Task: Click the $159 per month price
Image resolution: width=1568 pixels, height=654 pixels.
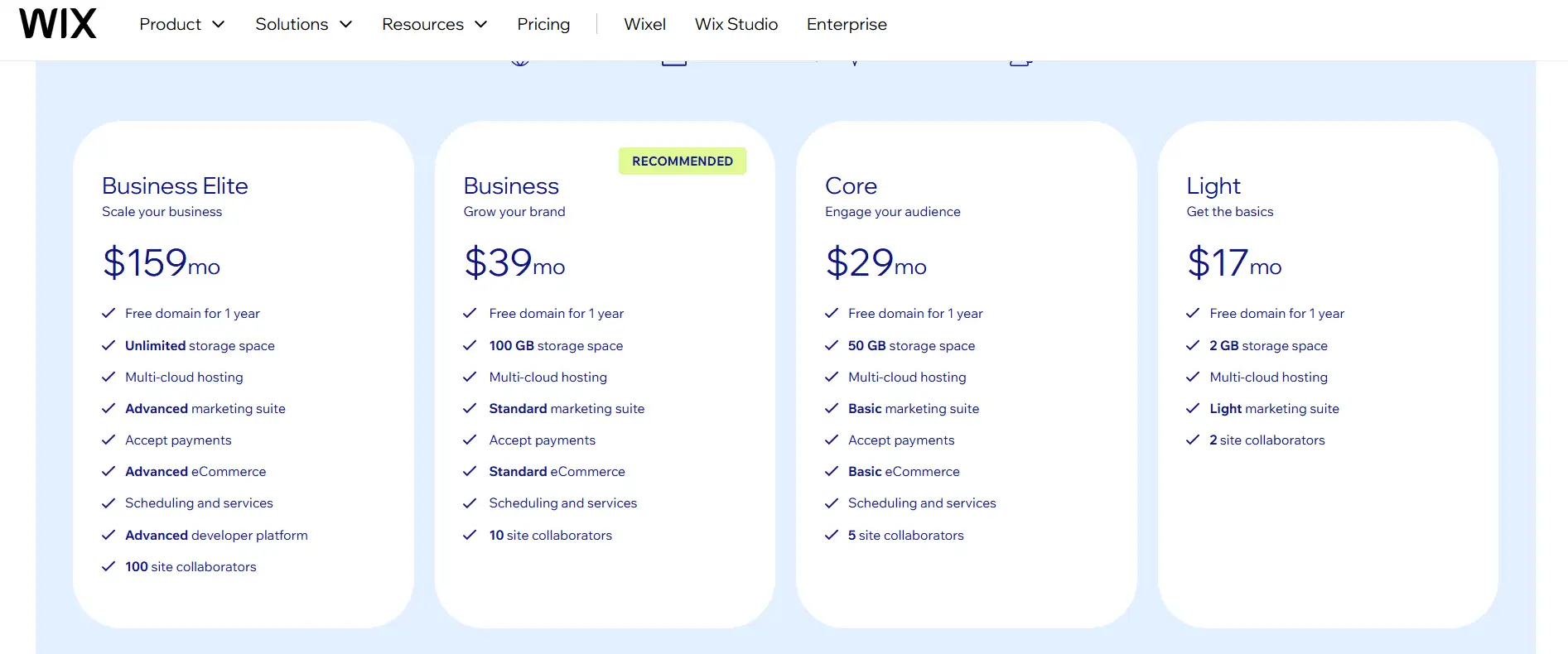Action: coord(162,262)
